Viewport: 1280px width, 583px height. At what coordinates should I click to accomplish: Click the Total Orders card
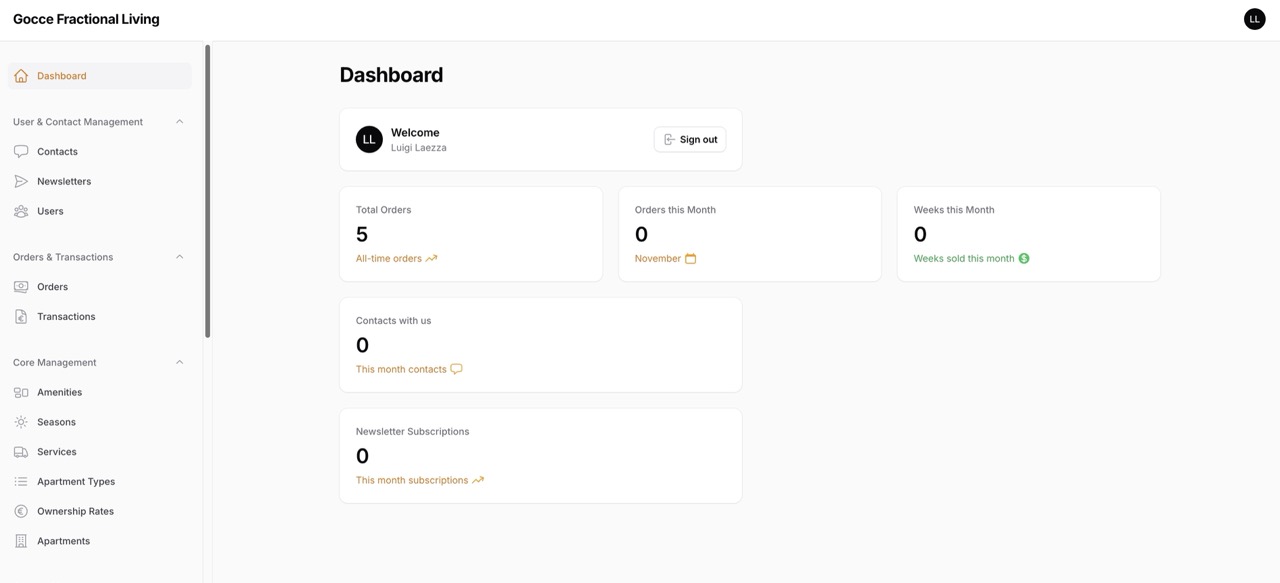click(470, 234)
